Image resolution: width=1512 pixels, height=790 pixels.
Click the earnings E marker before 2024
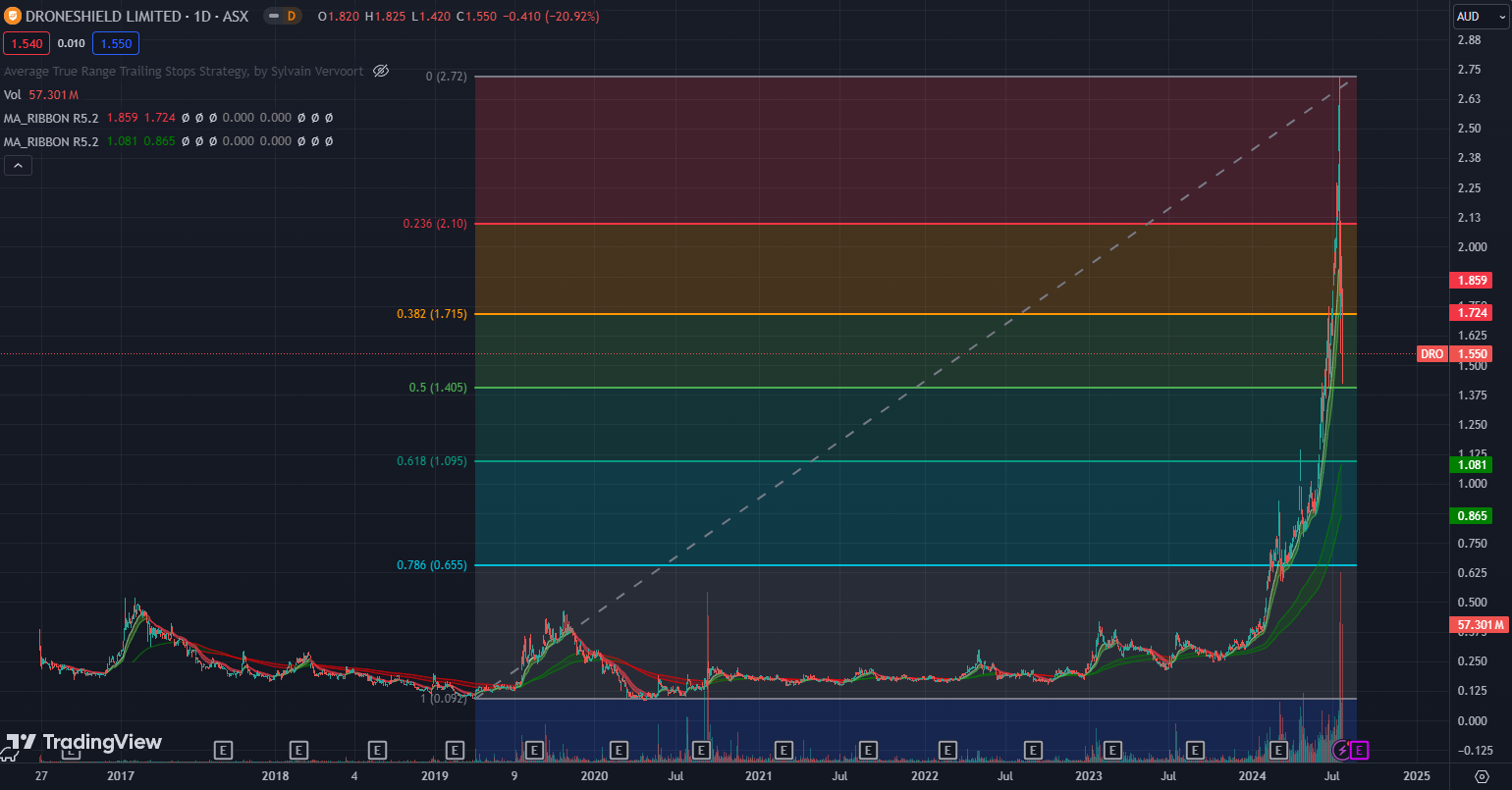(x=1278, y=751)
